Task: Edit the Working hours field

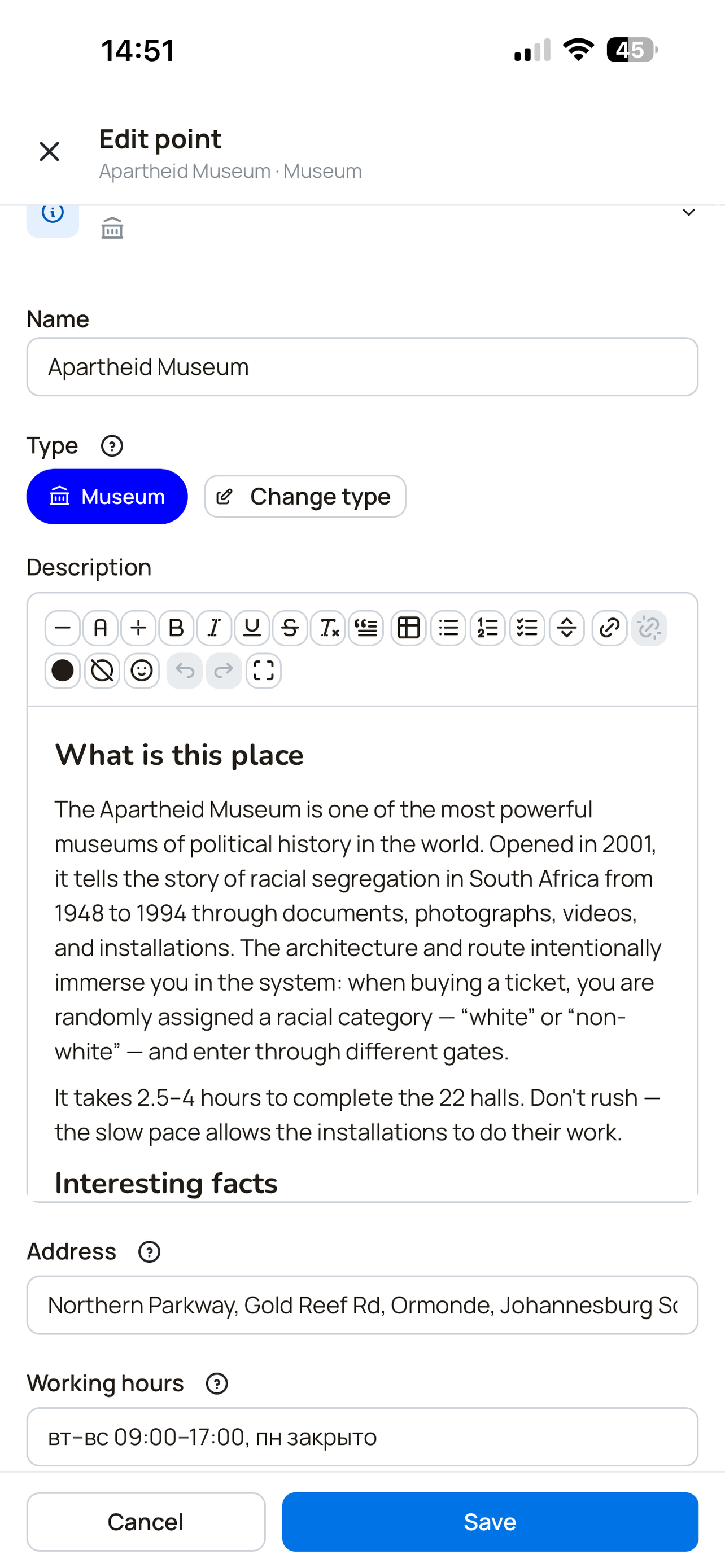Action: pos(362,1437)
